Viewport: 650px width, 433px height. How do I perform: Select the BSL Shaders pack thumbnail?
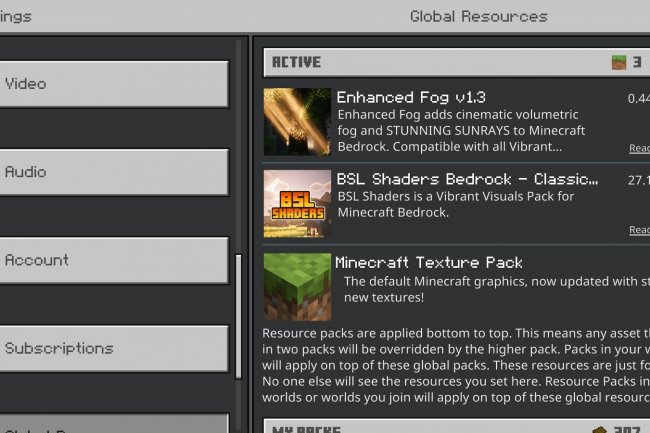pos(297,203)
